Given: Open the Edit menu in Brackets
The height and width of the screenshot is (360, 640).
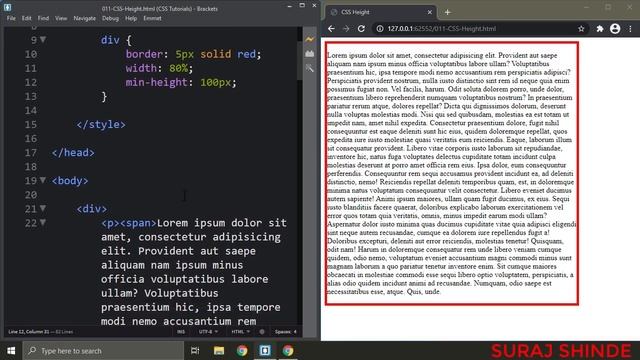Looking at the screenshot, I should (x=27, y=18).
